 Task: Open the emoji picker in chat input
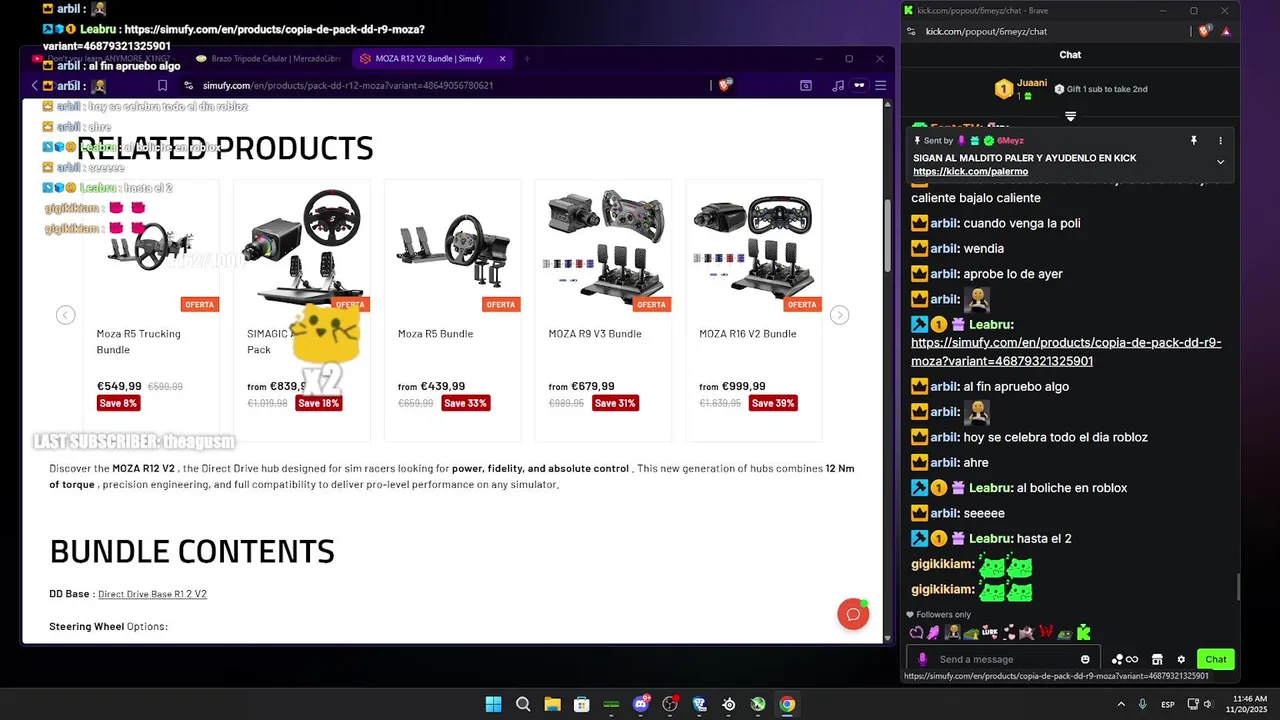pyautogui.click(x=1085, y=659)
